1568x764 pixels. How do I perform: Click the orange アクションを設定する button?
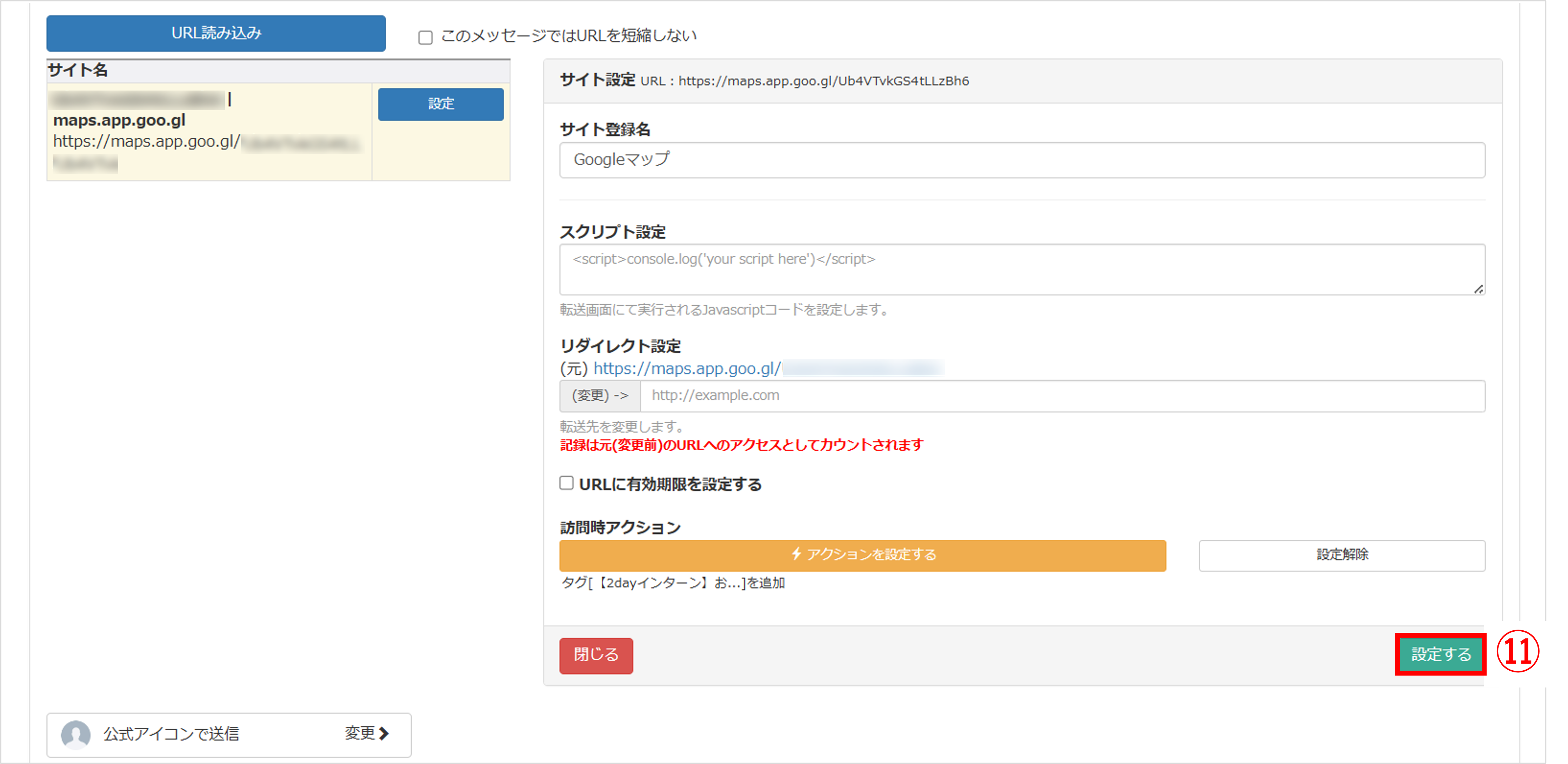[862, 555]
